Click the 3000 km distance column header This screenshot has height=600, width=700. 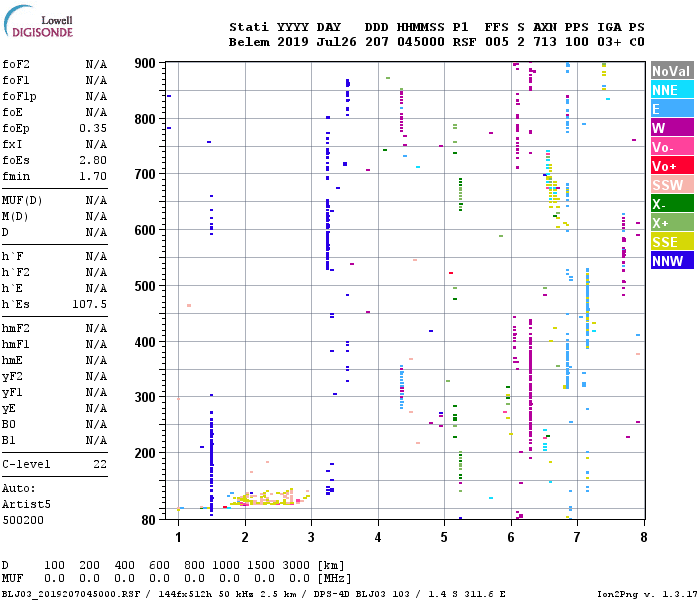[296, 565]
